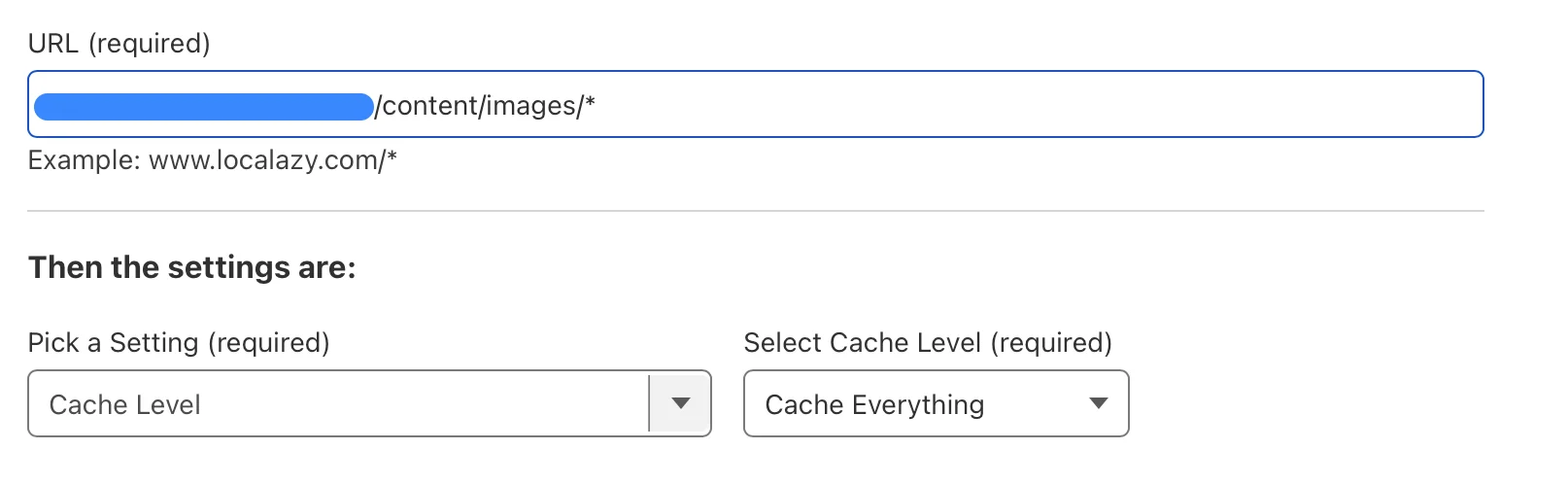Screen dimensions: 1568x484
Task: Click the horizontal divider under the example
Action: [x=756, y=211]
